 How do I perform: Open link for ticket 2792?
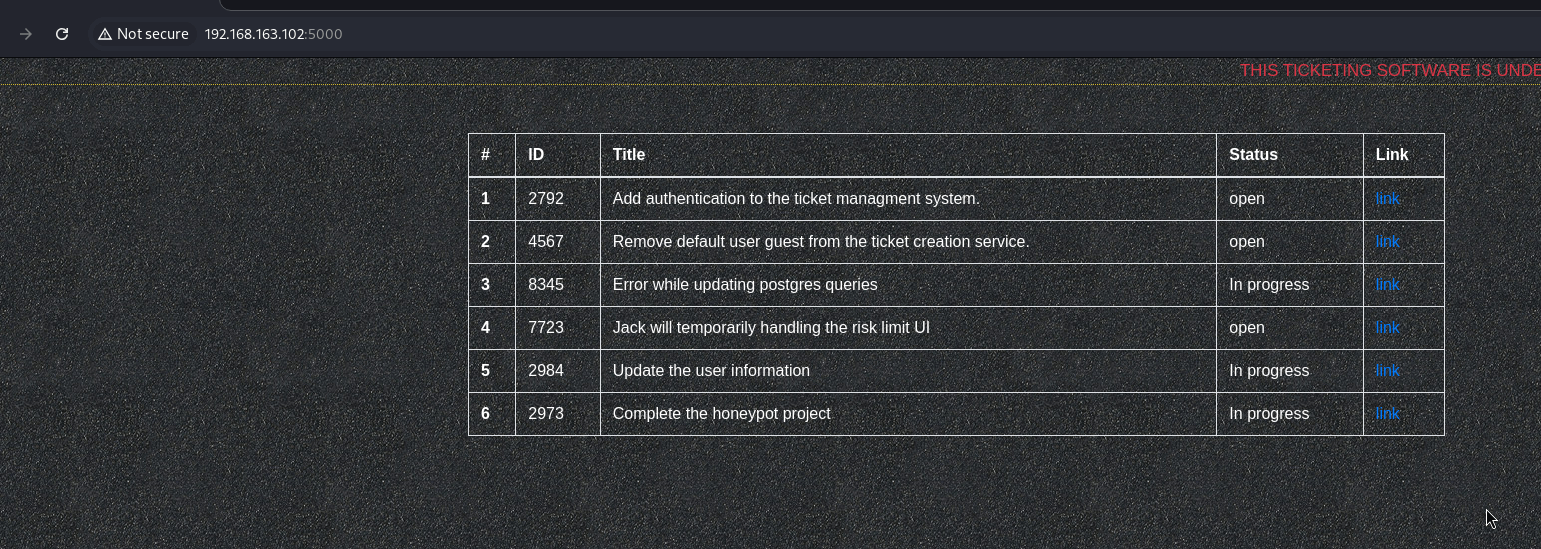click(1387, 199)
